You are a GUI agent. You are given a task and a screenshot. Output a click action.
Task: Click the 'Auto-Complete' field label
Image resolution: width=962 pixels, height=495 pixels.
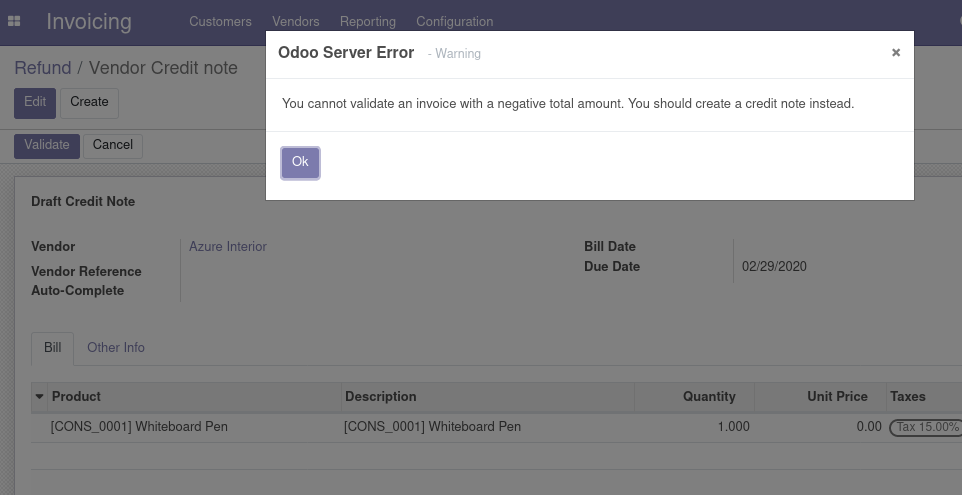77,291
